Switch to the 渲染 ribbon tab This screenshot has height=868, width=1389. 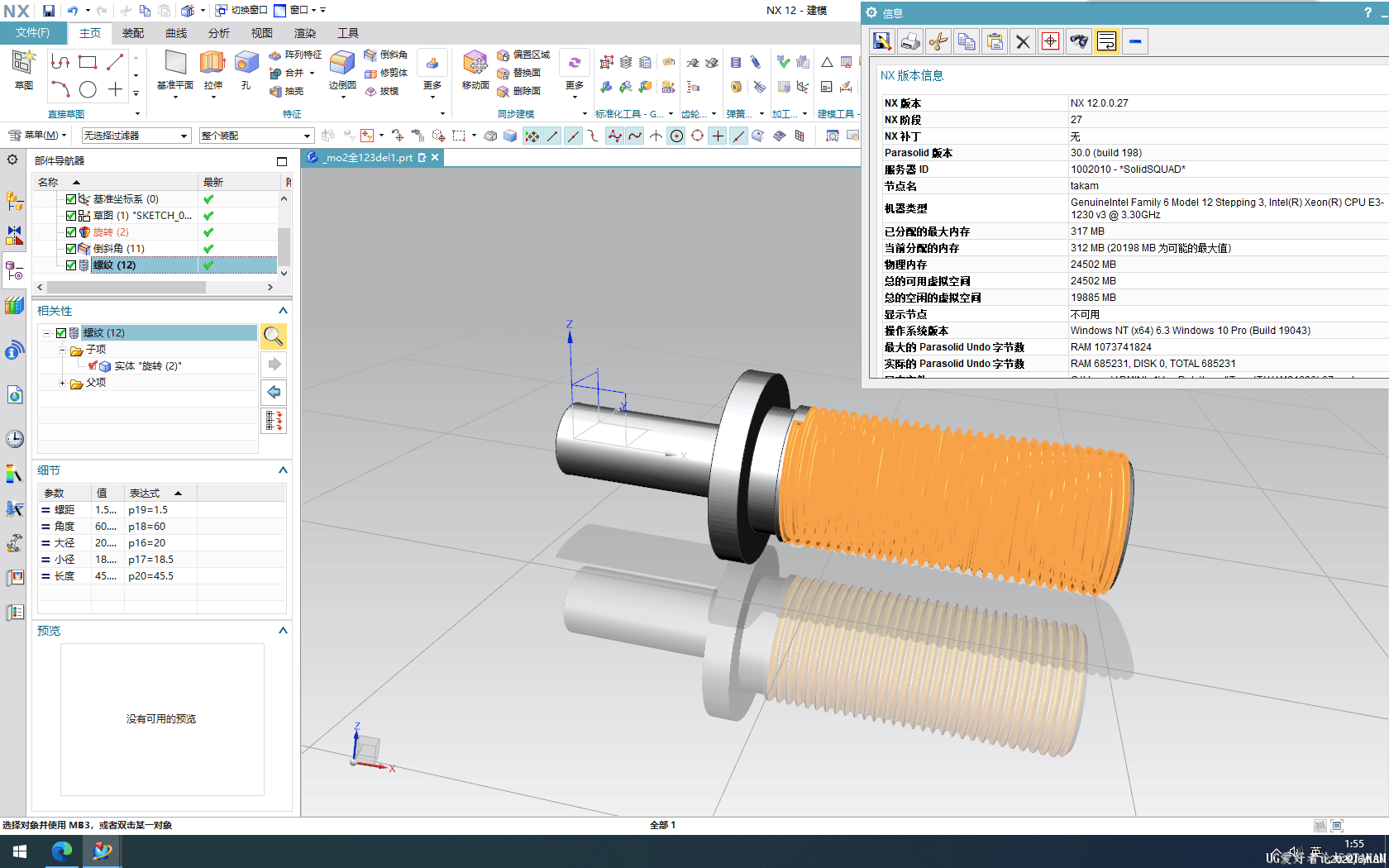305,33
